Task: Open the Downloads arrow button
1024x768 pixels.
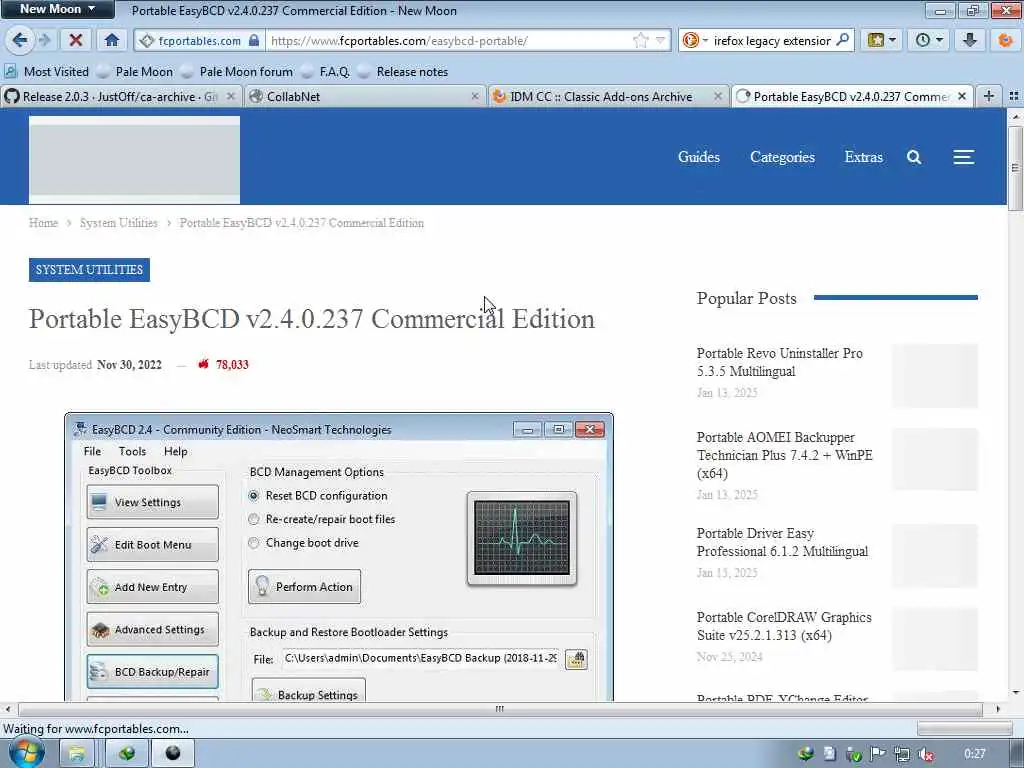Action: click(970, 40)
